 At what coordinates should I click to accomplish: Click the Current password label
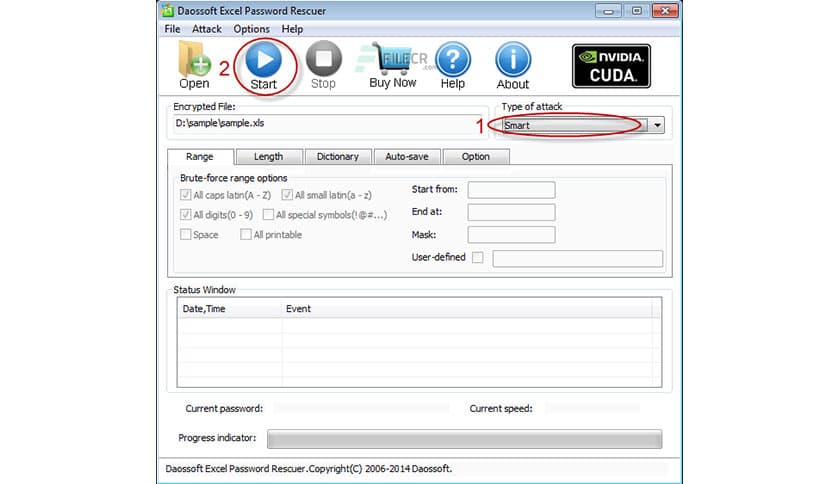pyautogui.click(x=224, y=409)
